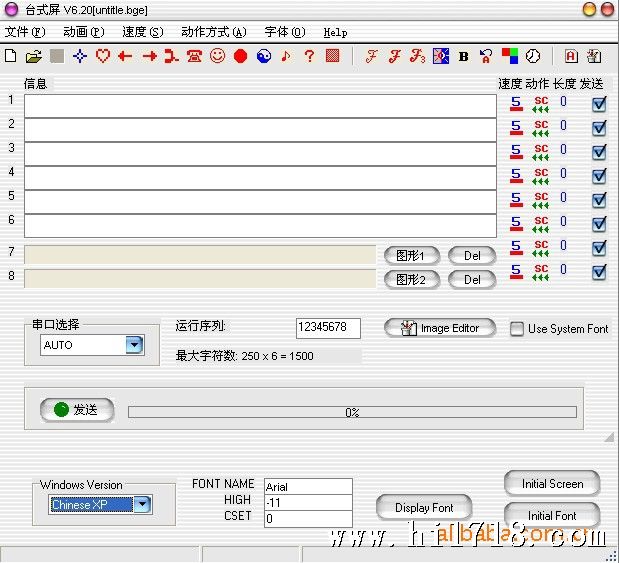Screen dimensions: 619x563
Task: Insert the telephone symbol from toolbar
Action: (x=194, y=56)
